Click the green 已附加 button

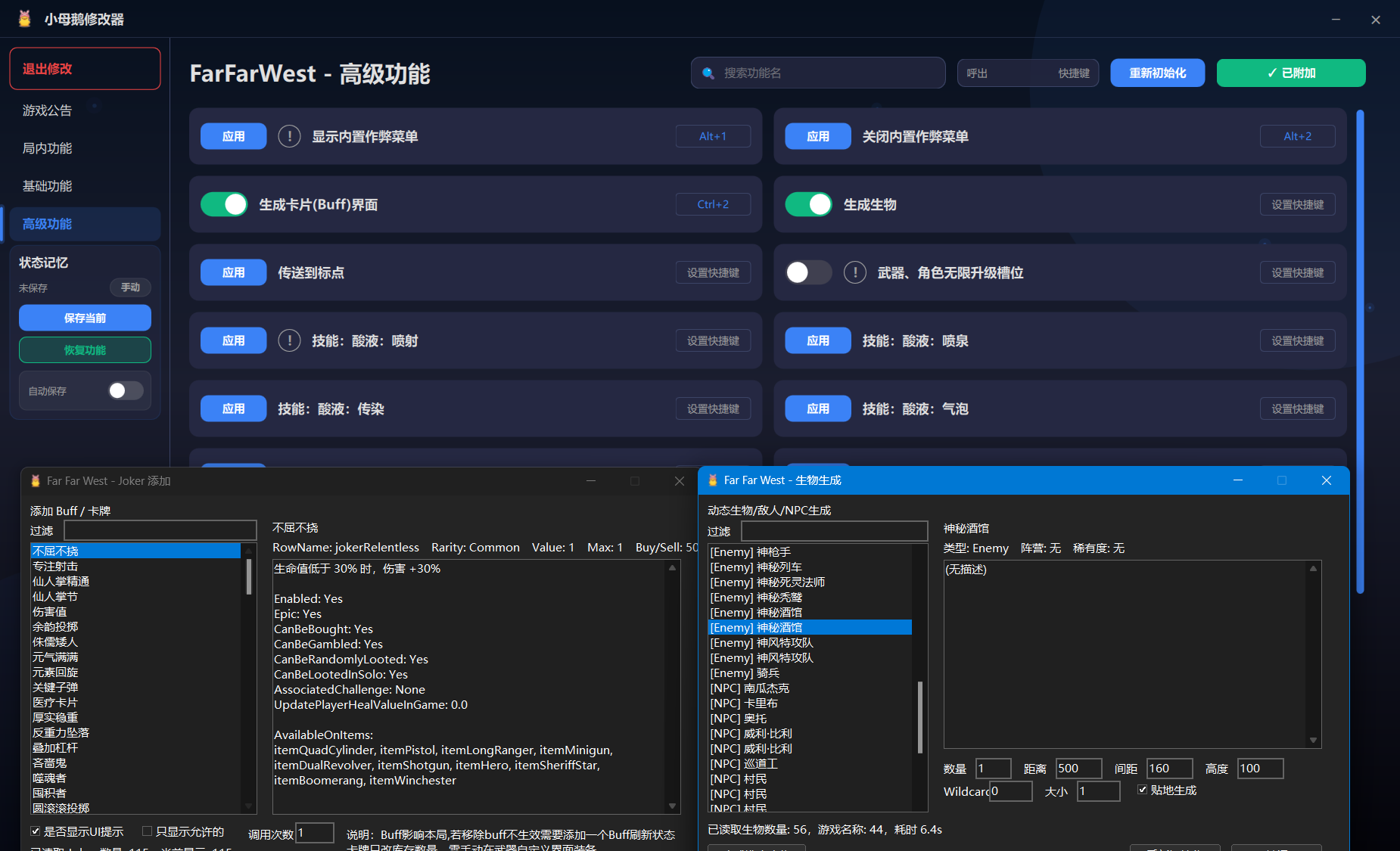[x=1291, y=73]
